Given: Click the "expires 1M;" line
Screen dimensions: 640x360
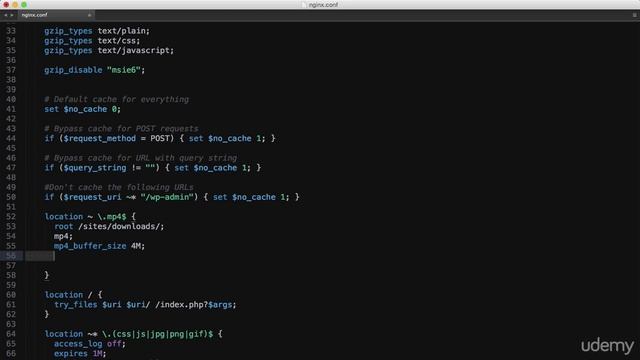Looking at the screenshot, I should [80, 353].
